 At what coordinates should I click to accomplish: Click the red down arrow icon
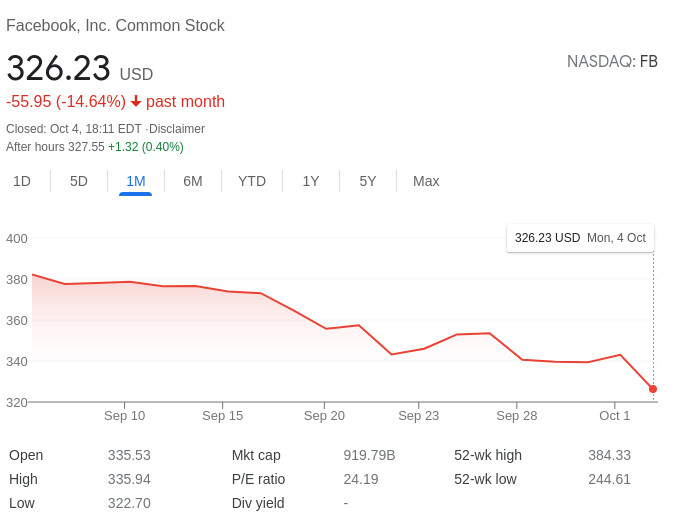[136, 102]
